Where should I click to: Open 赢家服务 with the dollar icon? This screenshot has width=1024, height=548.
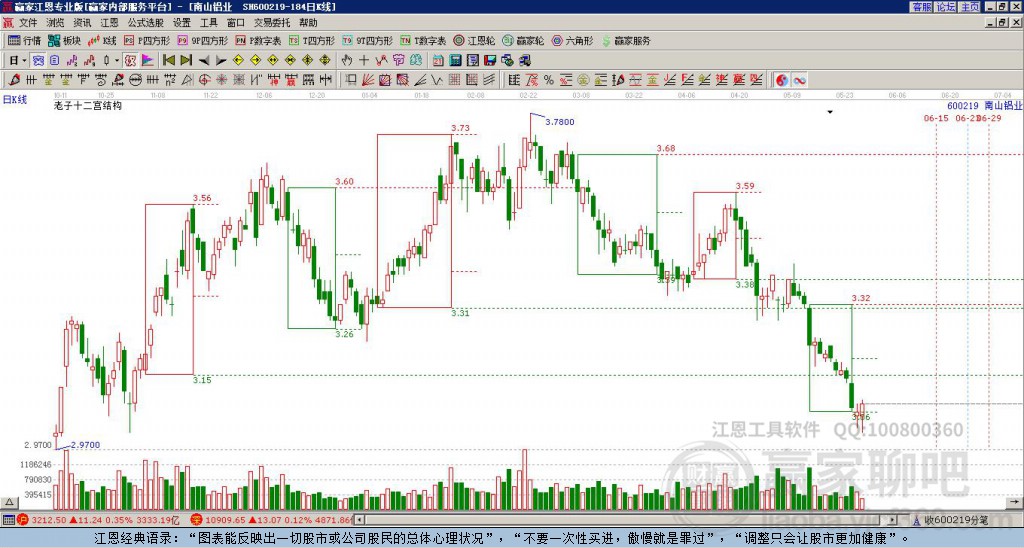(x=626, y=40)
